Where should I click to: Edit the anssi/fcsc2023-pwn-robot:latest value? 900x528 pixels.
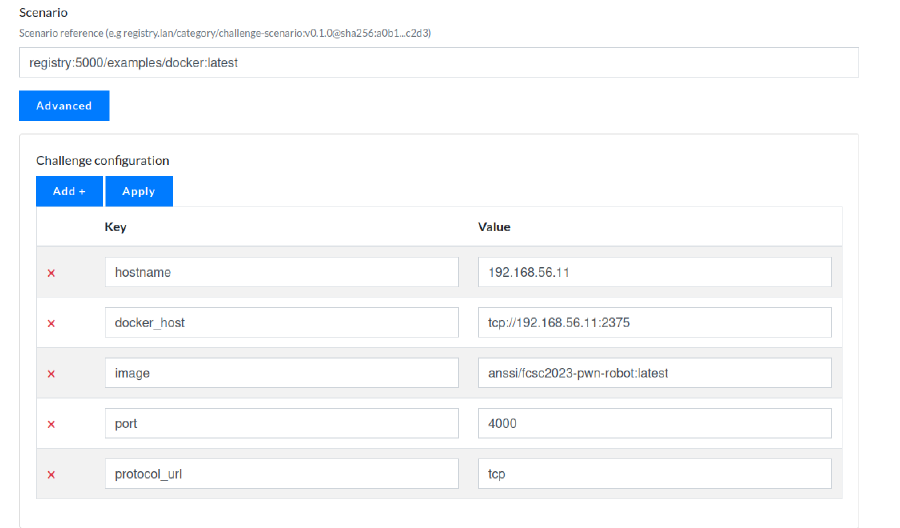(654, 373)
